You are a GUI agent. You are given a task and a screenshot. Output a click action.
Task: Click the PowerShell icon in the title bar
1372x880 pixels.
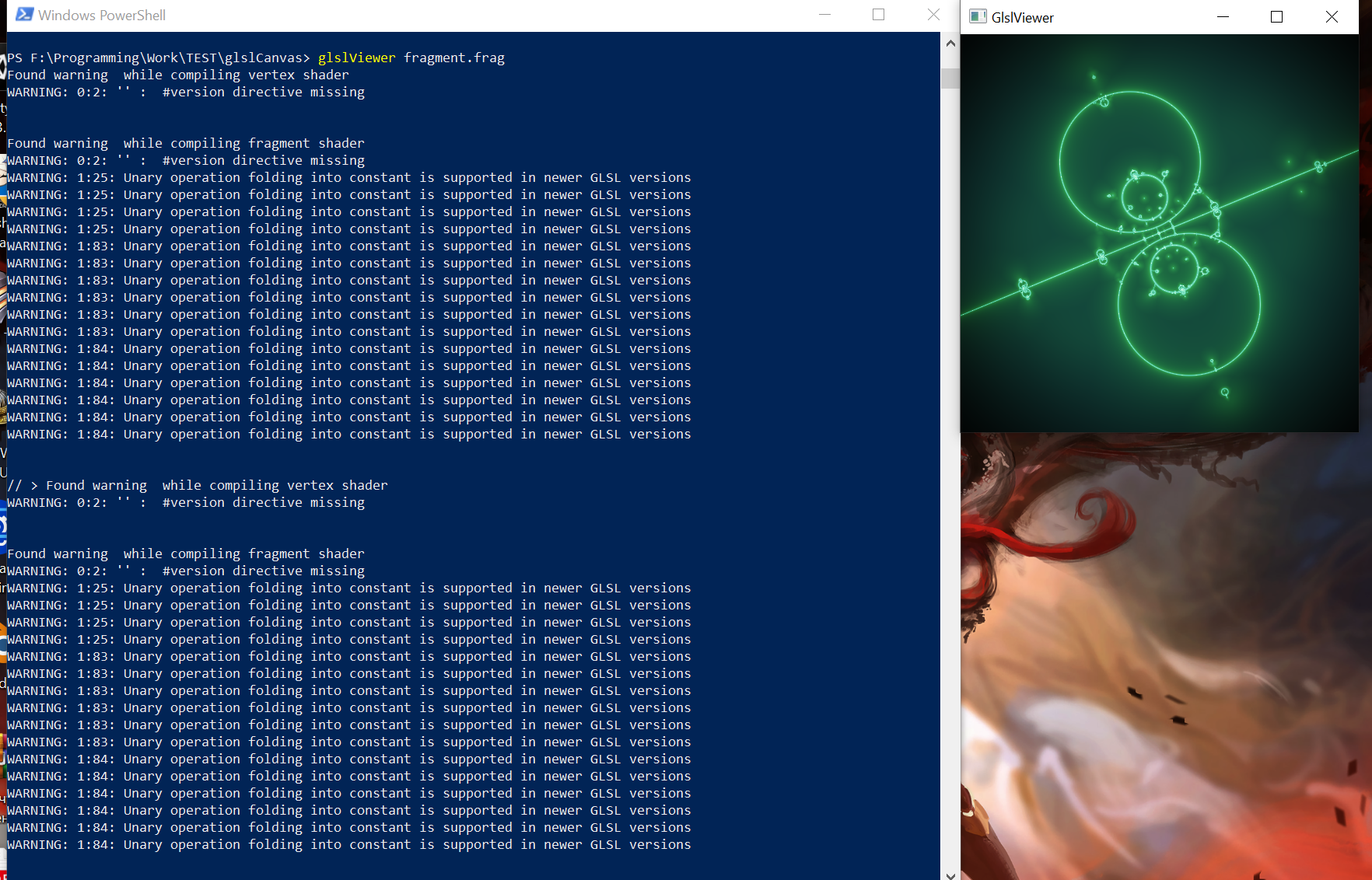(23, 13)
